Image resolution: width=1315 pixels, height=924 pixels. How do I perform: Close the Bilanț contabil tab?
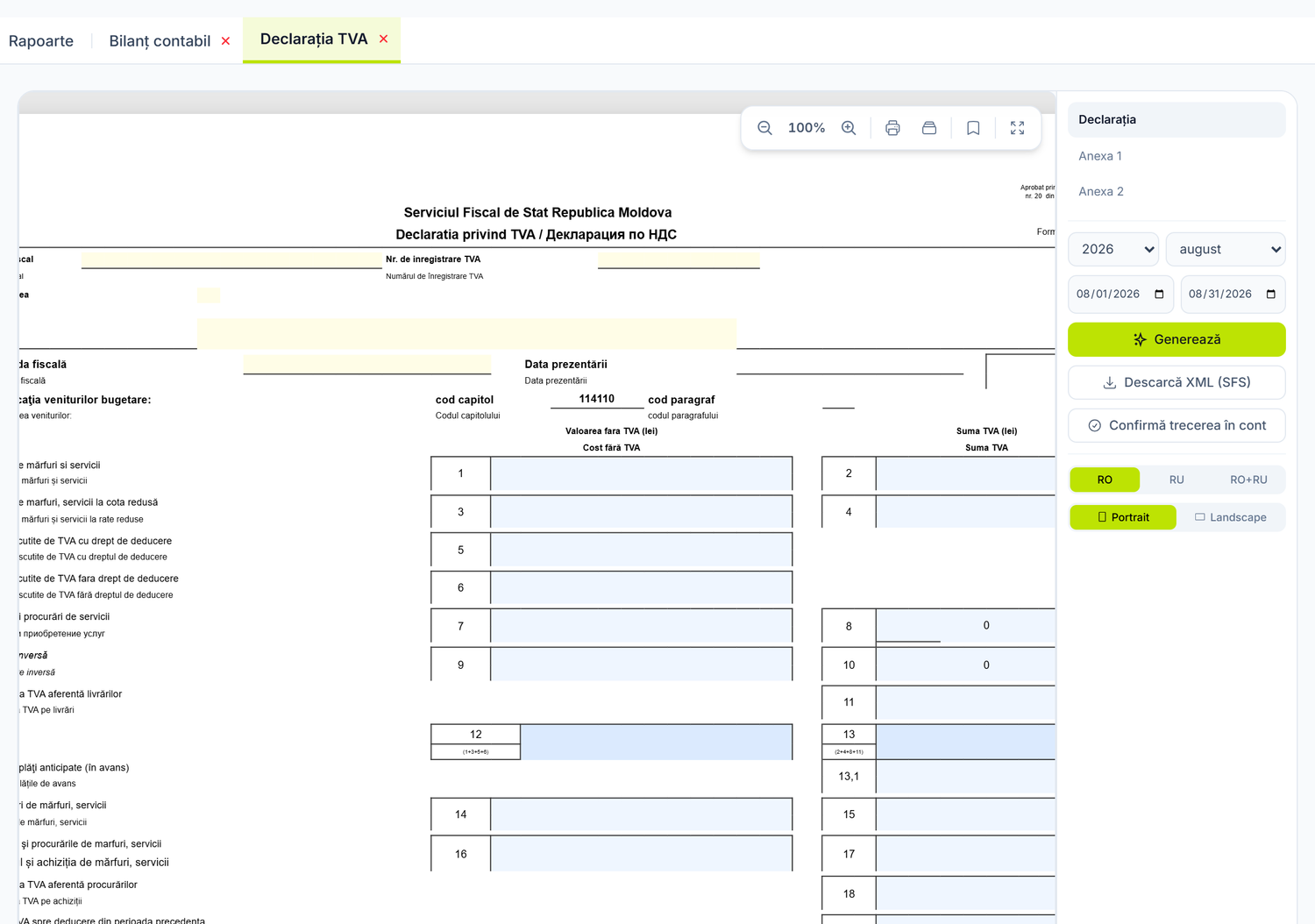(225, 41)
